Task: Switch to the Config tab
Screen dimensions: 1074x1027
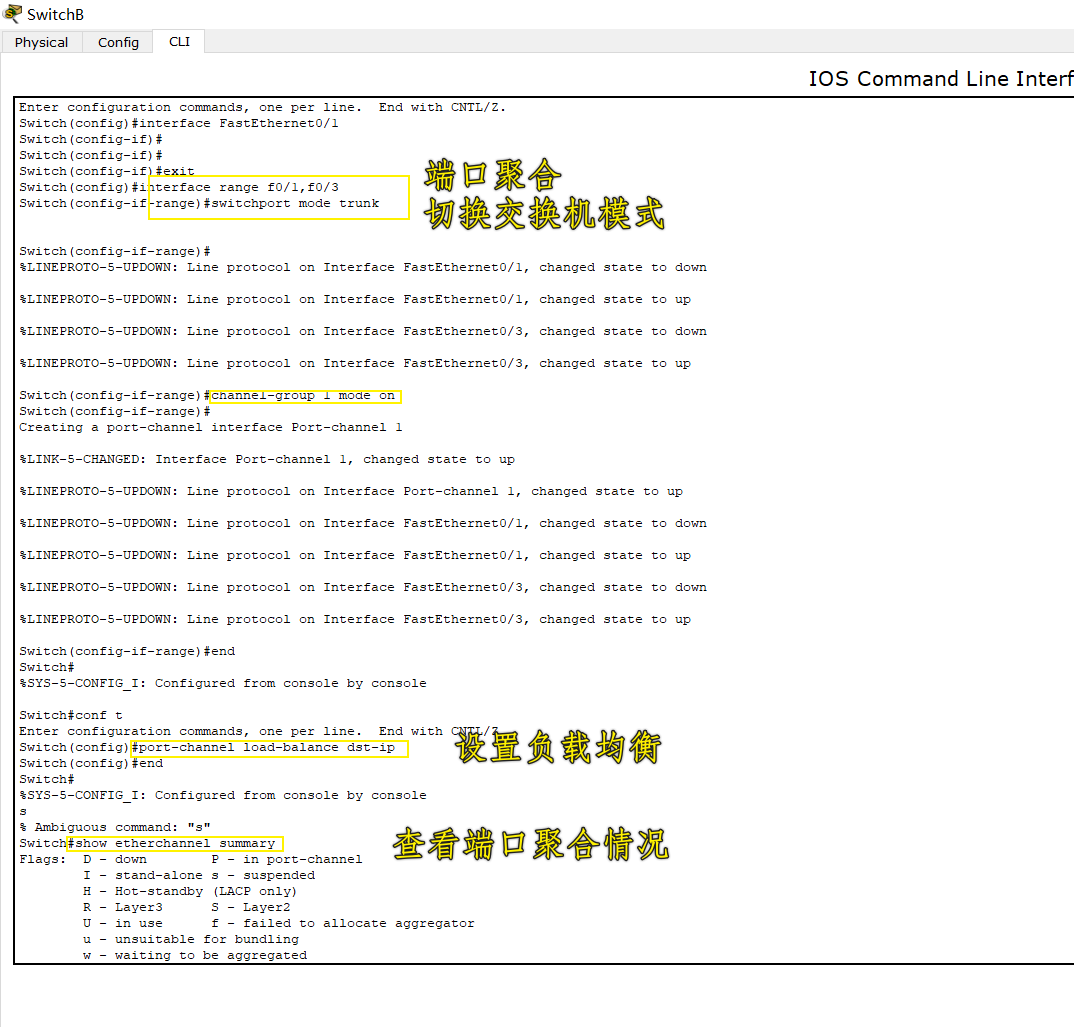Action: (x=117, y=41)
